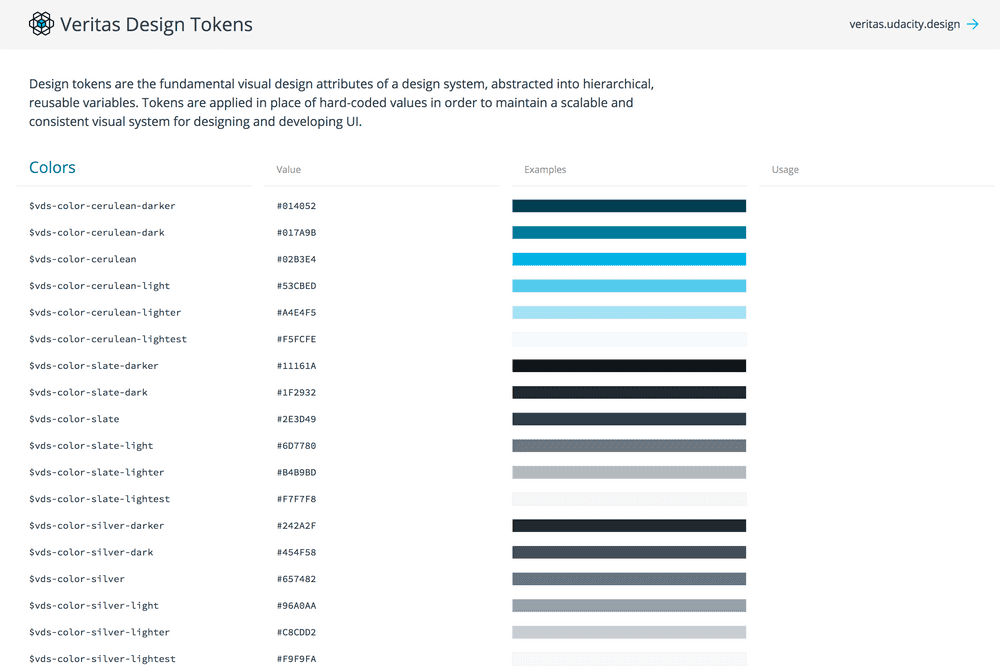
Task: Click the Veritas atom logo icon
Action: coord(41,23)
